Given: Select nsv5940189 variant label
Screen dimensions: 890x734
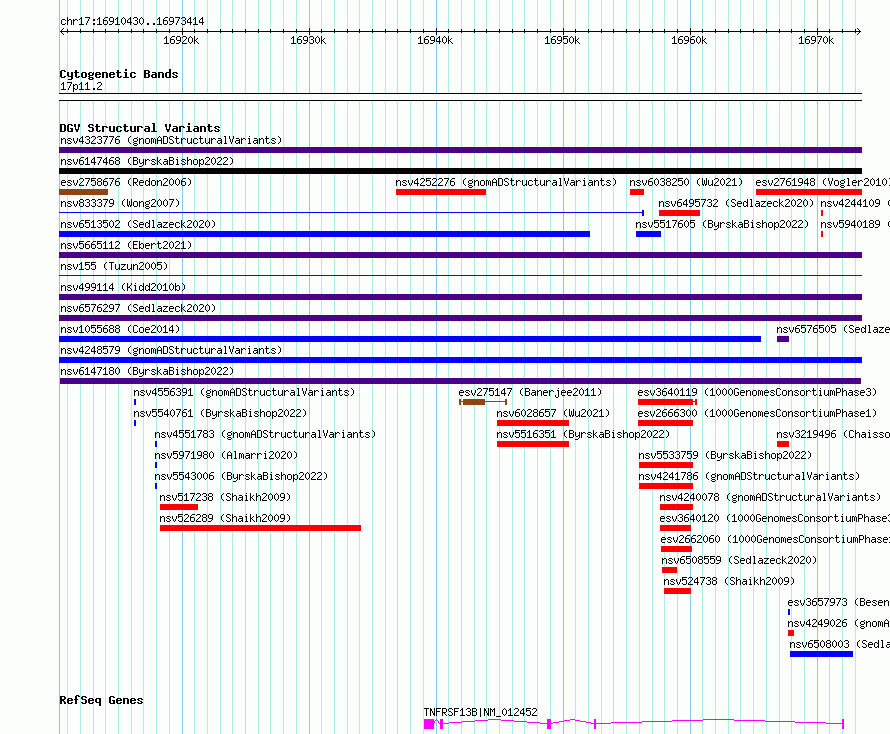Looking at the screenshot, I should point(855,224).
